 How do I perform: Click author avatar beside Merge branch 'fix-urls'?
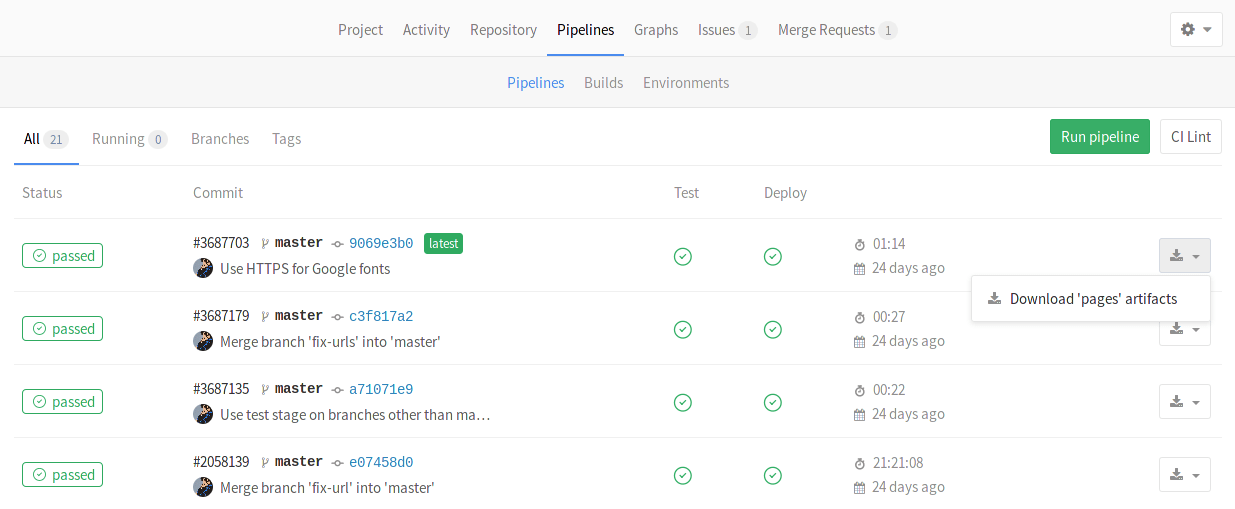(x=203, y=341)
